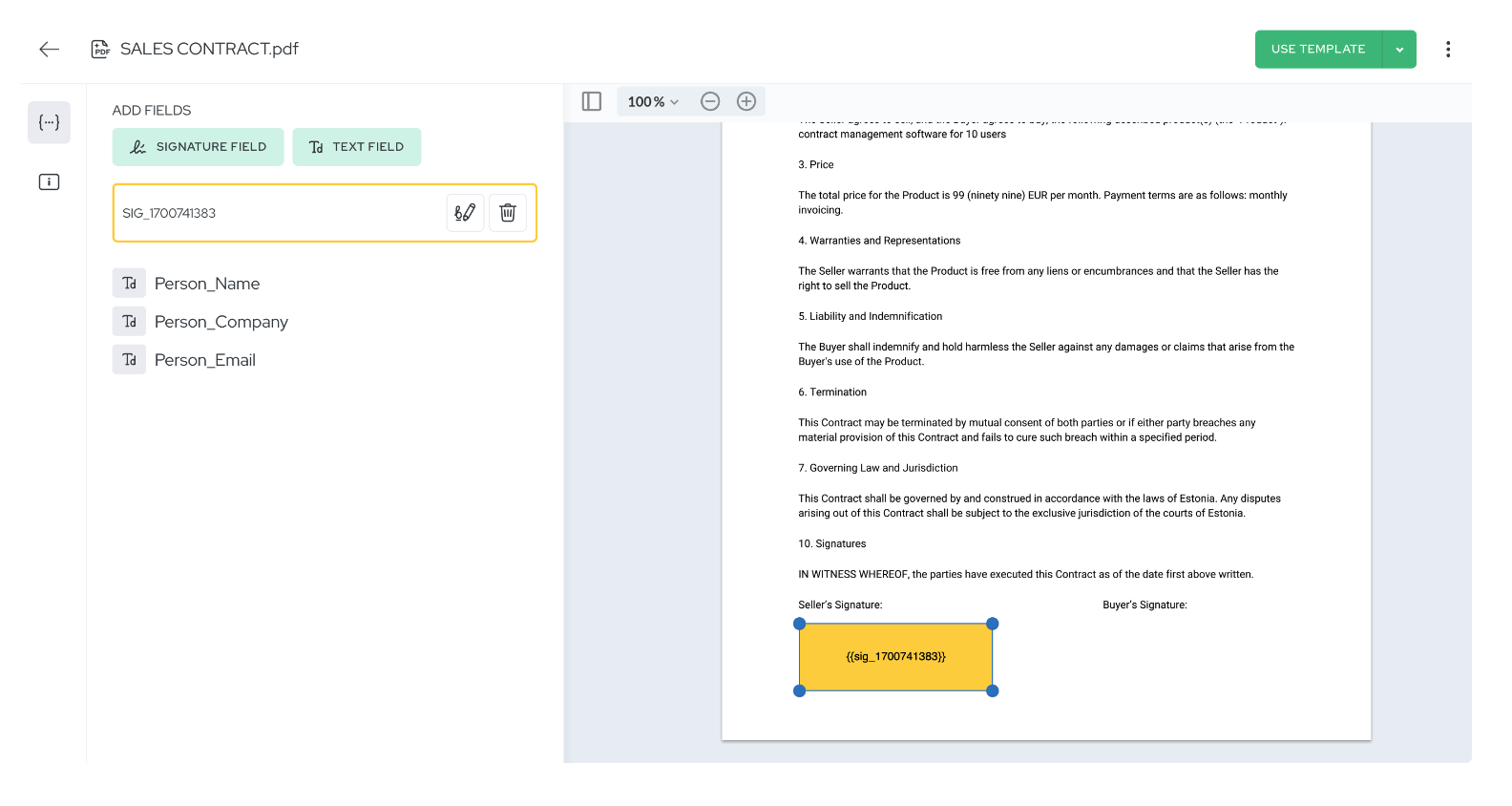The image size is (1512, 806).
Task: Select the yellow signature box in the document
Action: click(x=895, y=657)
